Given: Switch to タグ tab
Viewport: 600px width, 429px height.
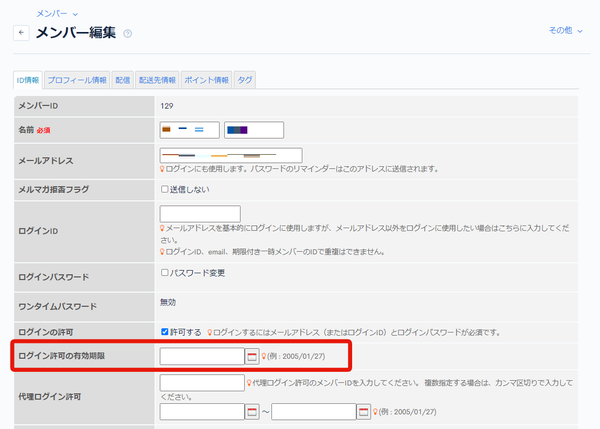Looking at the screenshot, I should click(245, 80).
